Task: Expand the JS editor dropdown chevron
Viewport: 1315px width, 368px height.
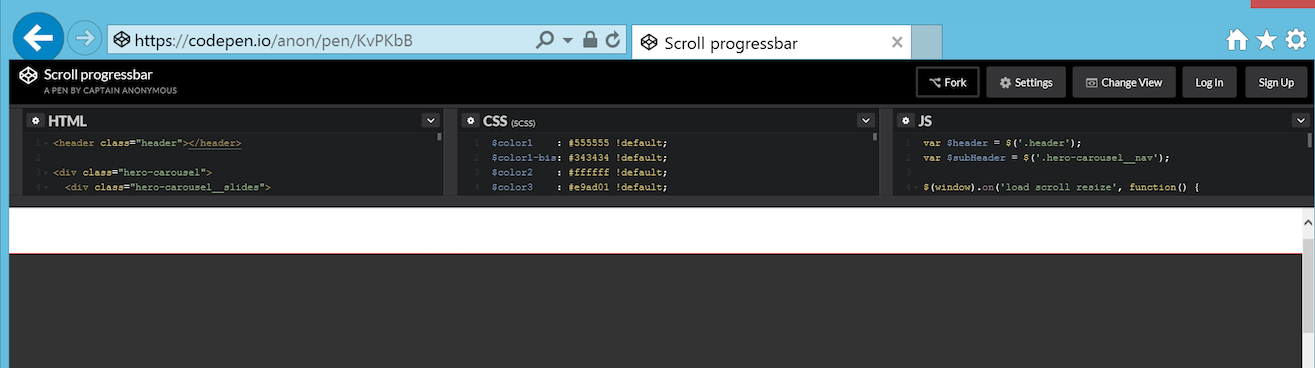Action: click(x=1301, y=121)
